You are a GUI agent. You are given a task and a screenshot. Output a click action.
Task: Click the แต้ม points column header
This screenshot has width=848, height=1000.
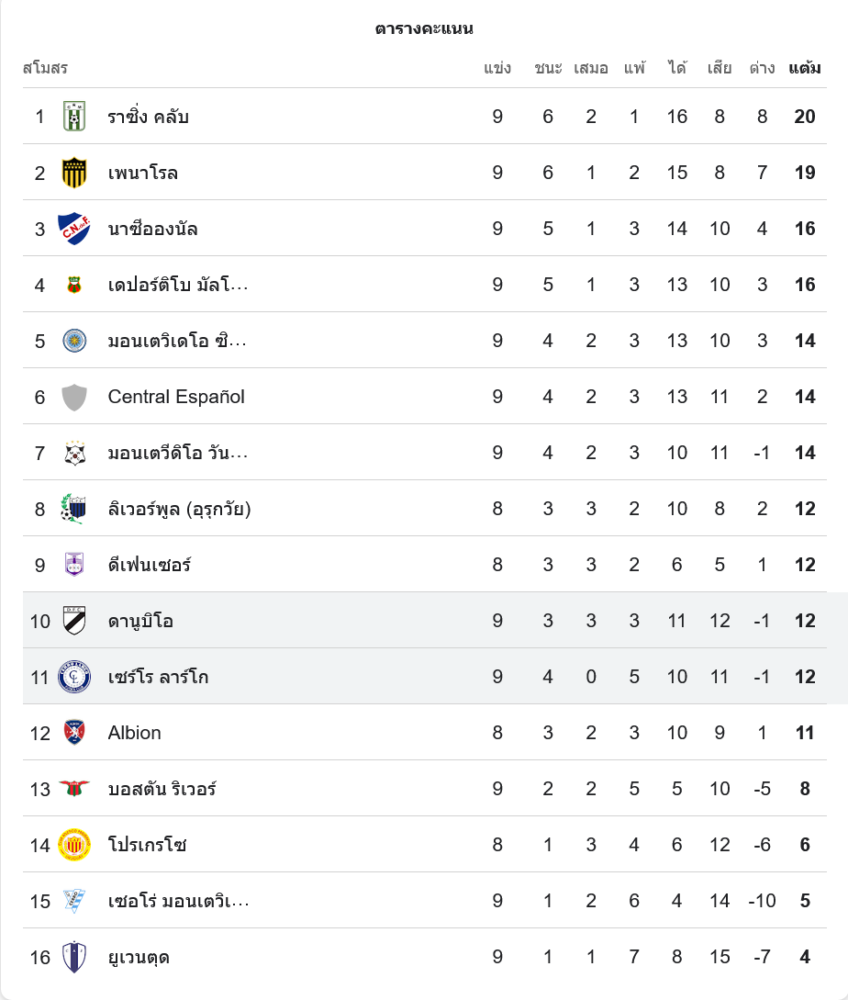[x=805, y=68]
